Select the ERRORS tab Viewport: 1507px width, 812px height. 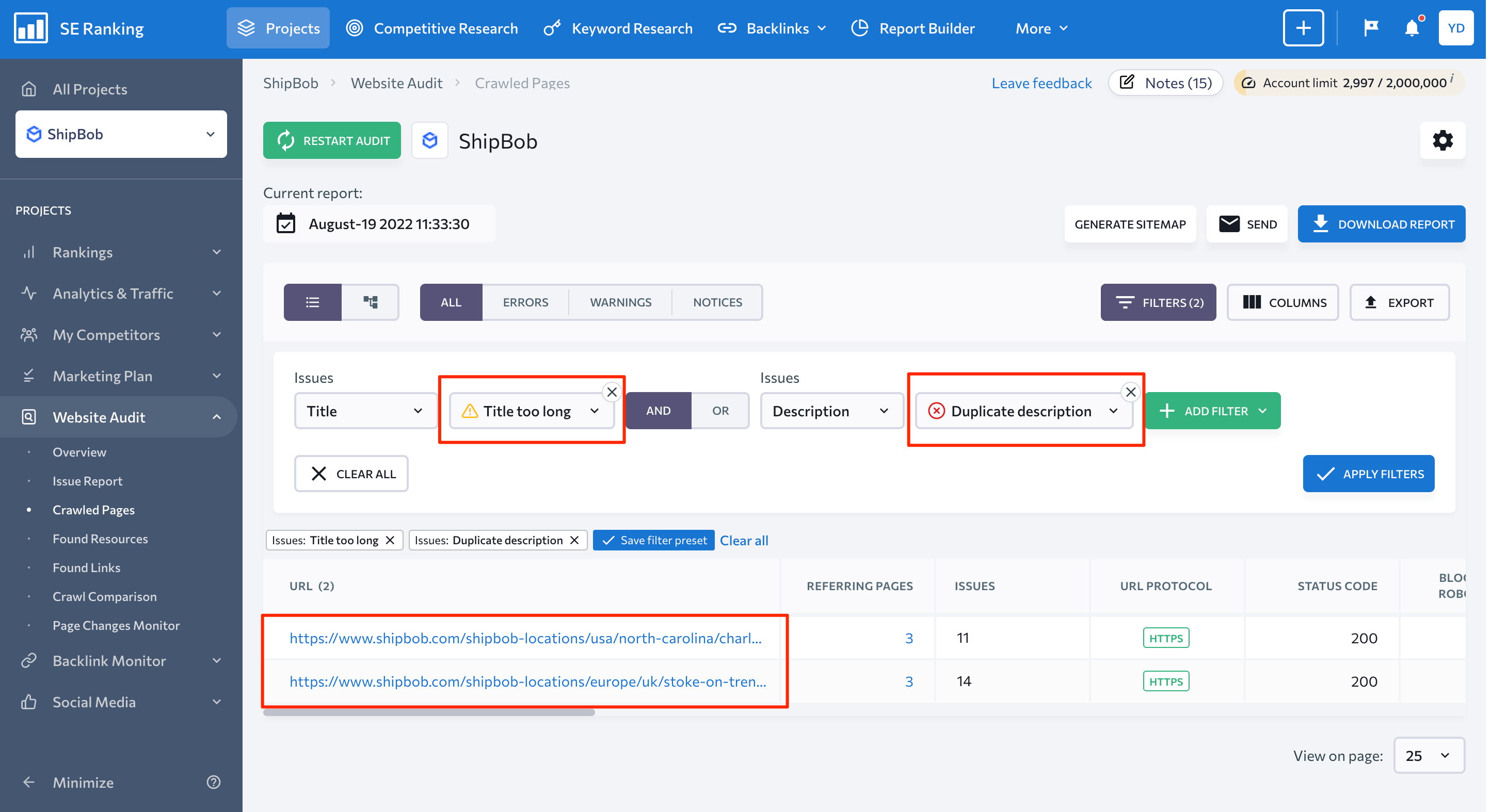525,302
